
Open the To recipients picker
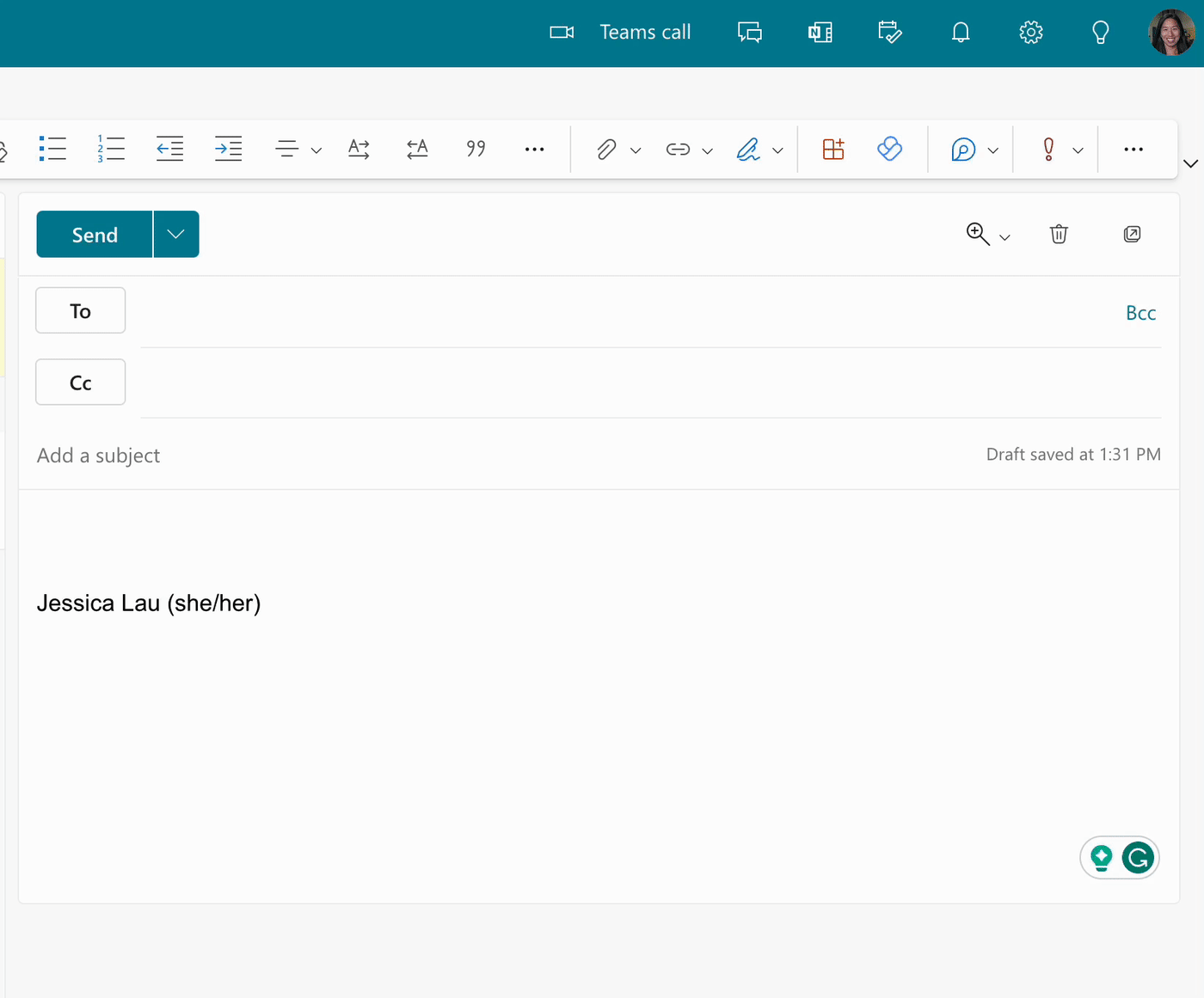click(80, 310)
